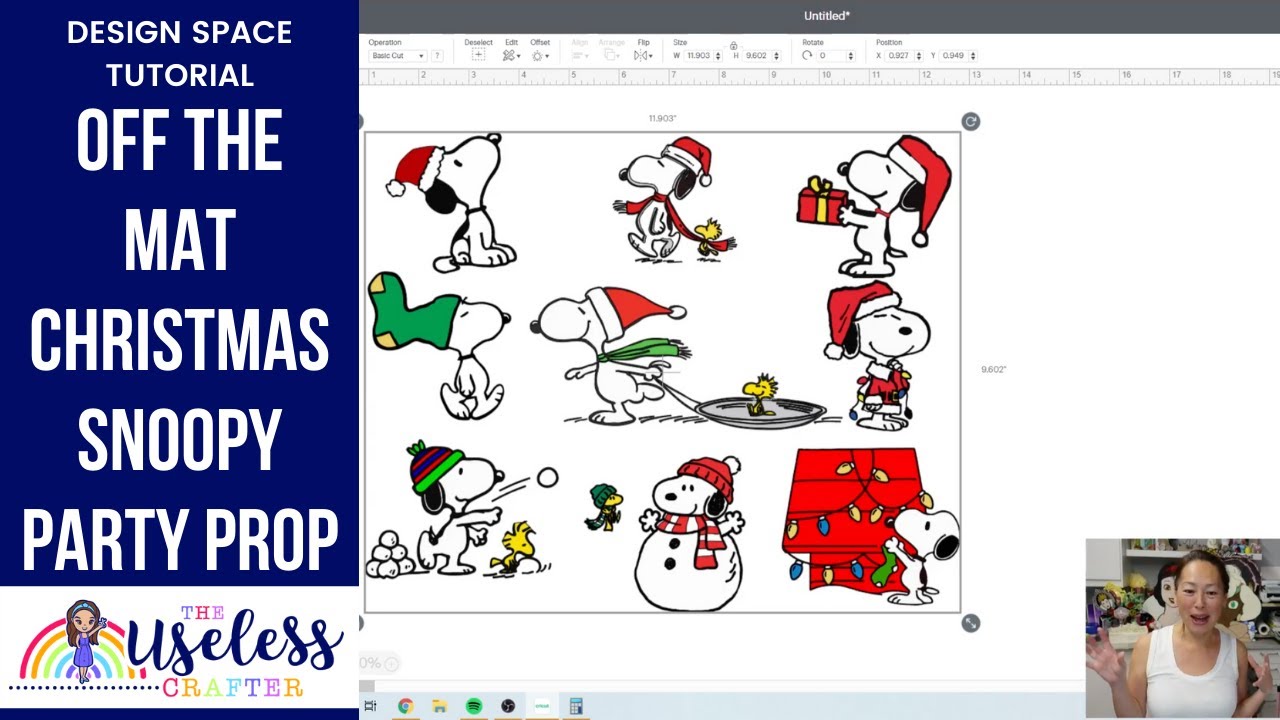The image size is (1280, 720).
Task: Click the zoom in plus button
Action: point(390,663)
